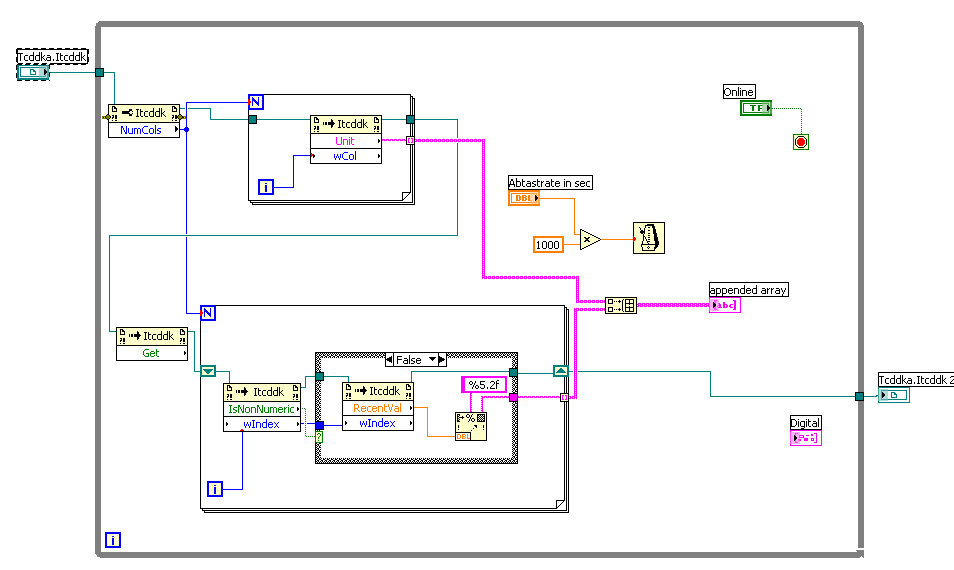The width and height of the screenshot is (954, 570).
Task: Select the Format Into String function
Action: (470, 426)
